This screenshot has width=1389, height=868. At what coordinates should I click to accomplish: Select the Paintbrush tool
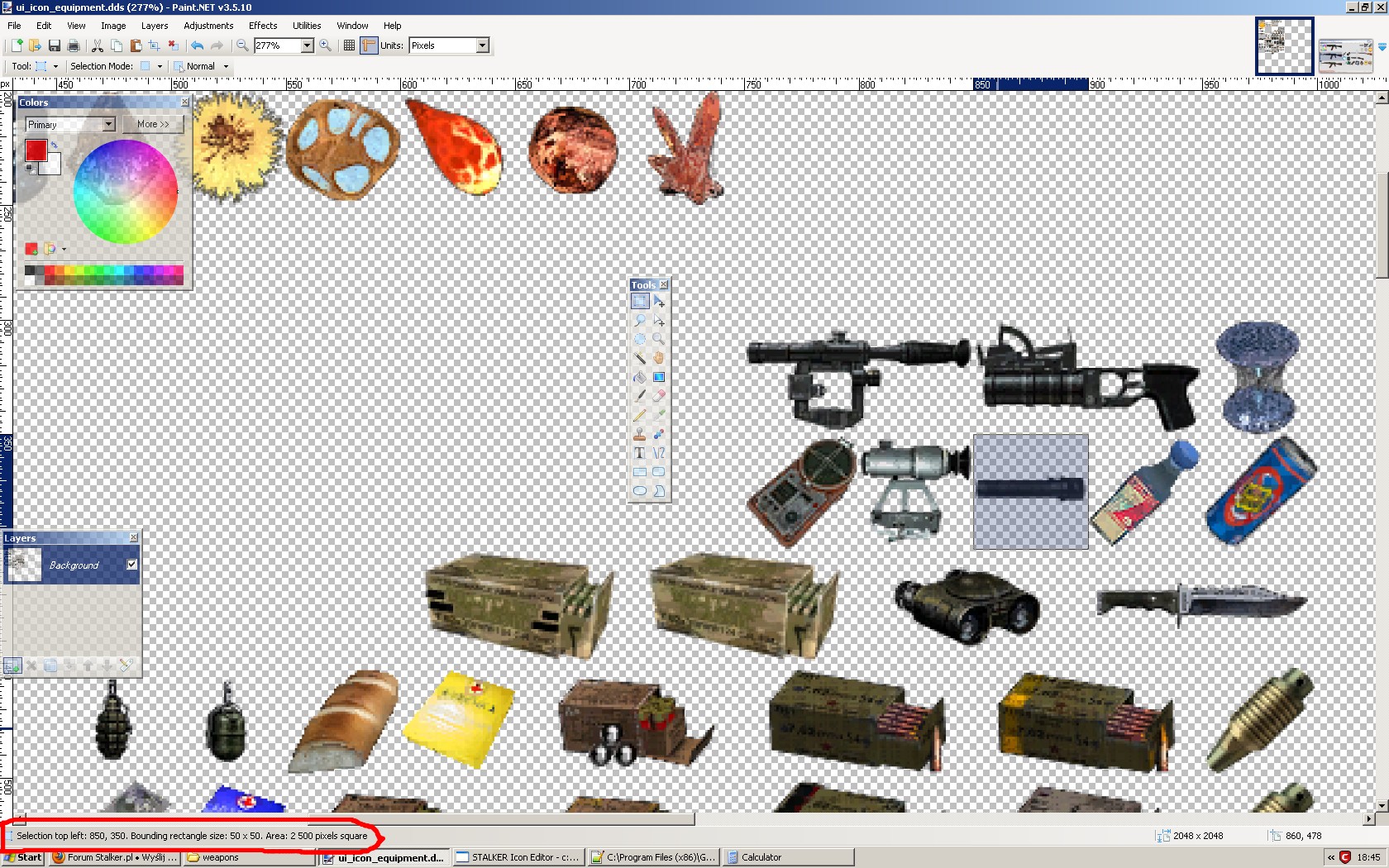[640, 396]
